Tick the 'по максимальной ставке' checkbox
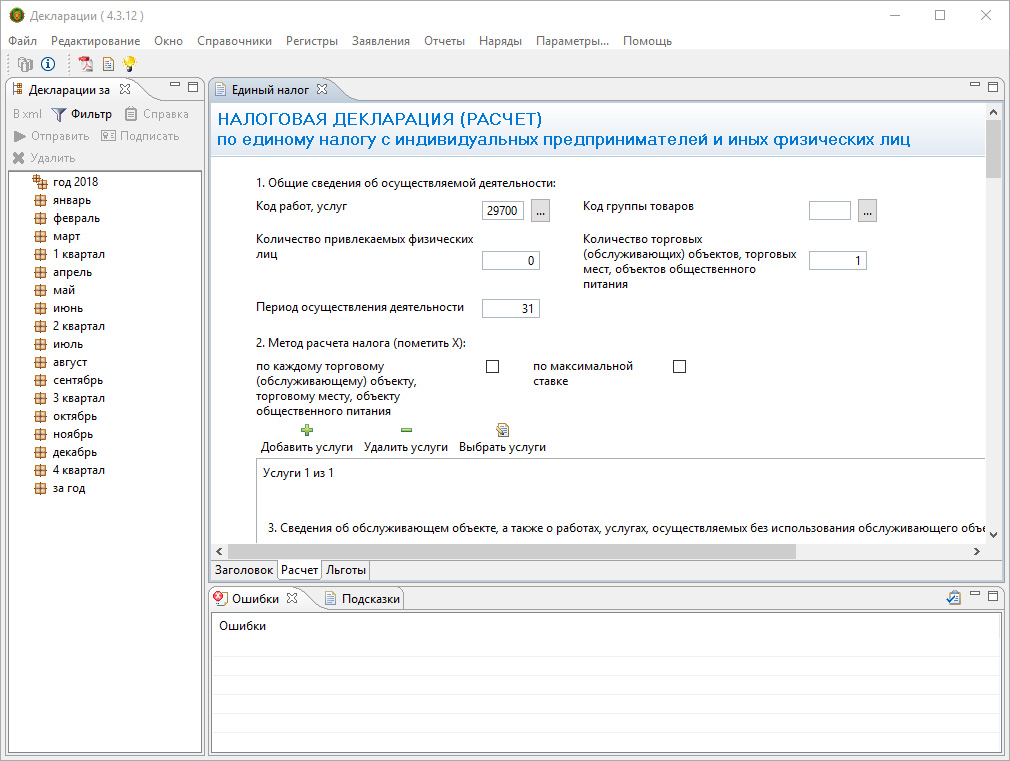This screenshot has height=761, width=1010. coord(680,367)
